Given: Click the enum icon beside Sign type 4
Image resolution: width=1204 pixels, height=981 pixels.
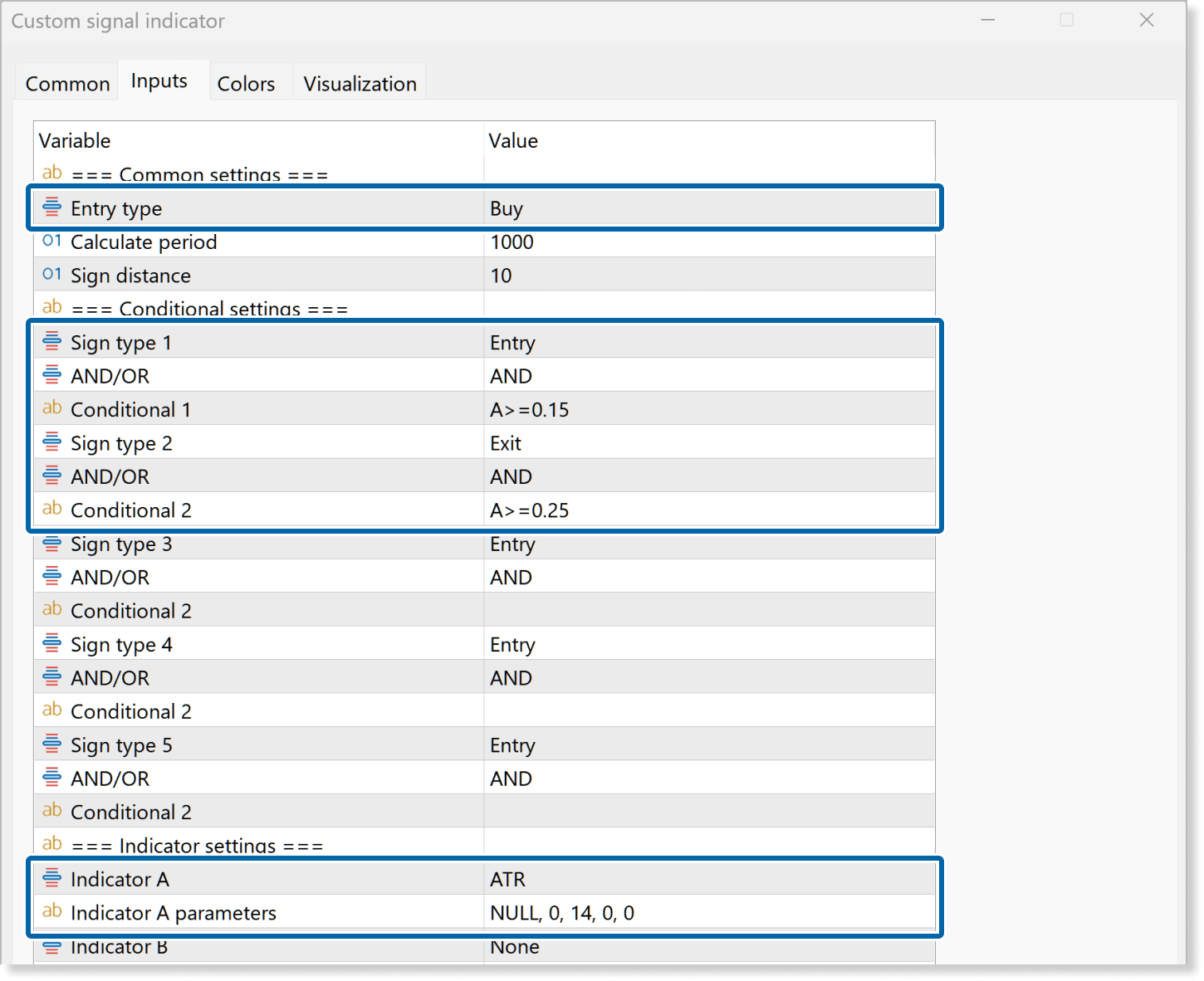Looking at the screenshot, I should coord(51,643).
